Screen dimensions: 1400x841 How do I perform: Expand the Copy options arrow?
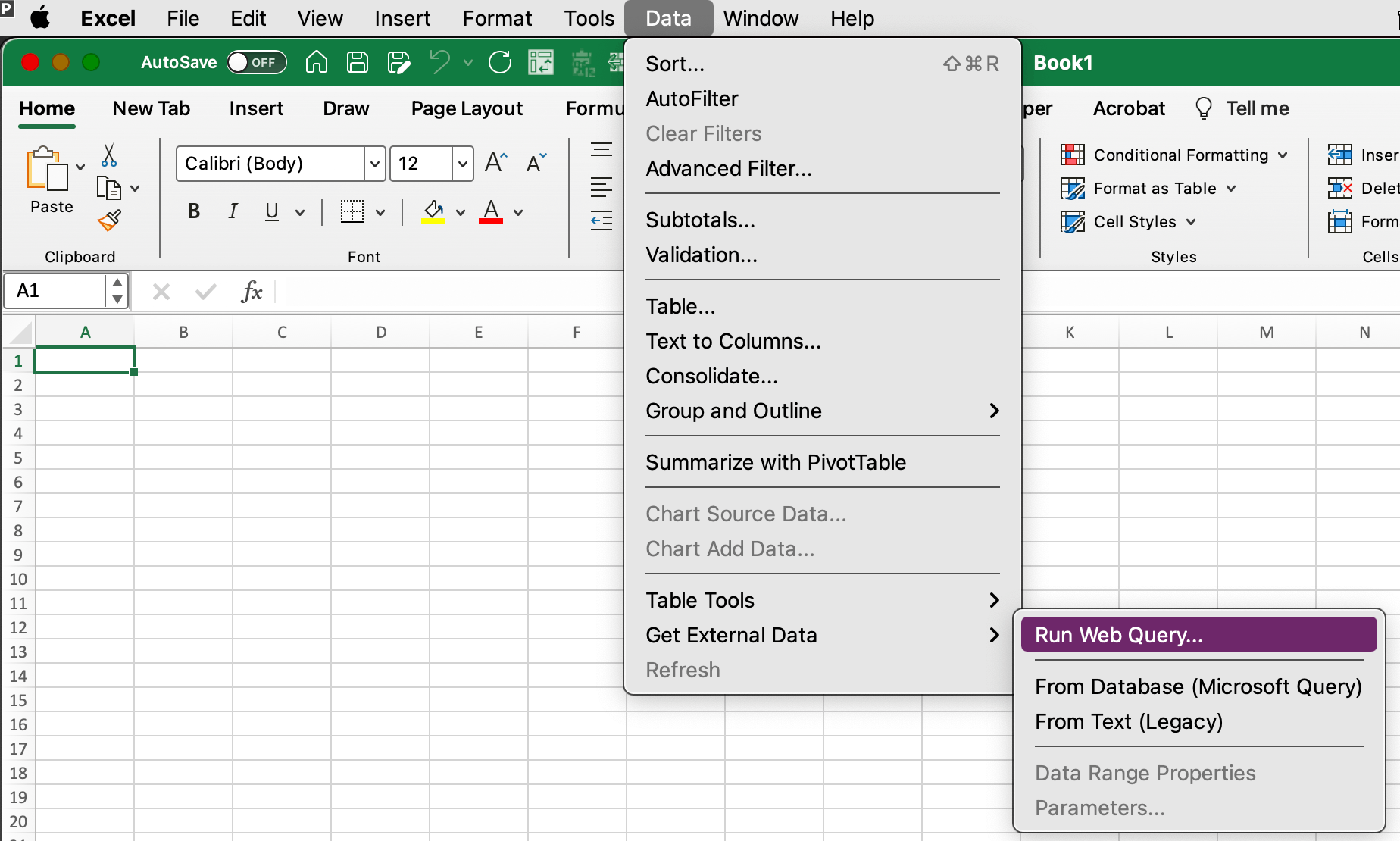[x=135, y=189]
